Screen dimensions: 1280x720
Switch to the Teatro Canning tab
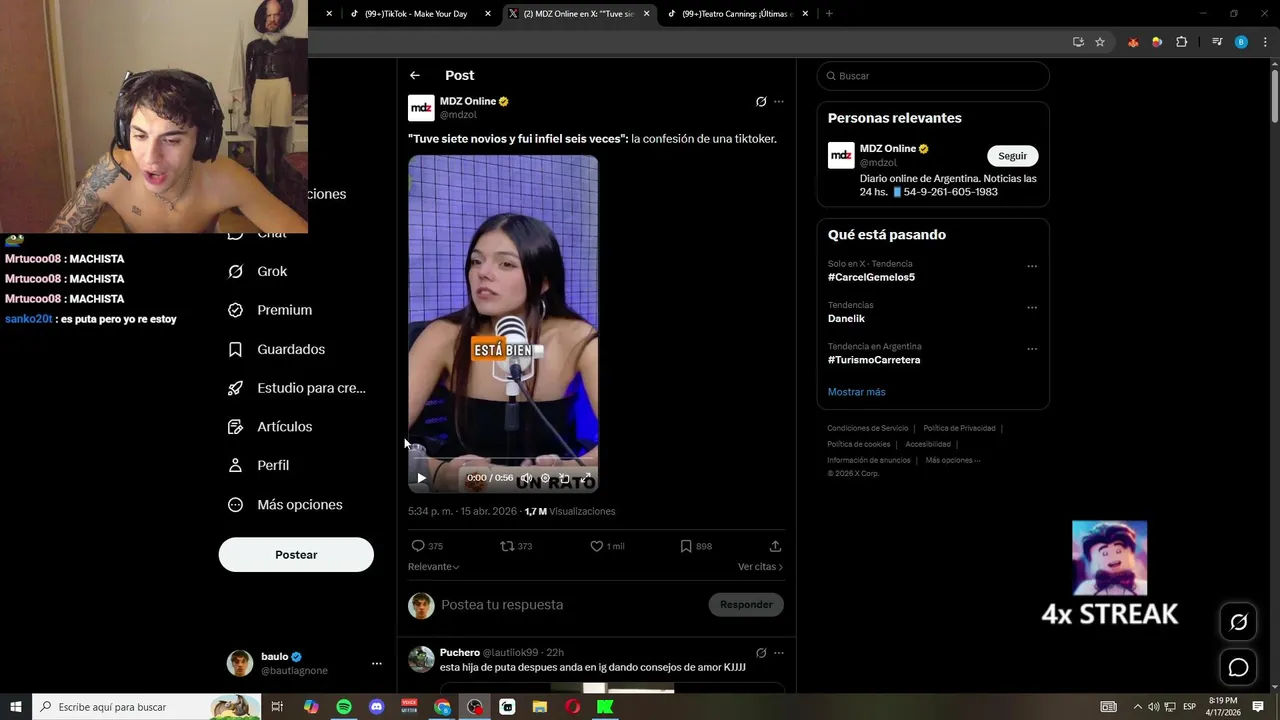tap(735, 14)
